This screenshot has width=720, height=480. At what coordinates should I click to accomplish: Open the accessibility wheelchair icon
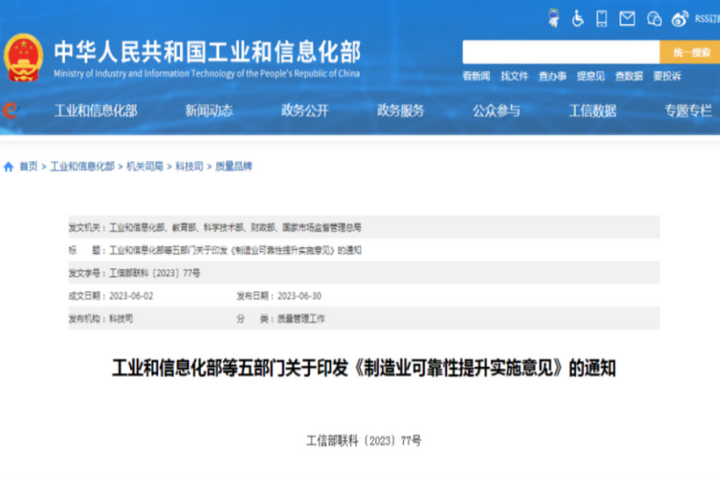(578, 19)
